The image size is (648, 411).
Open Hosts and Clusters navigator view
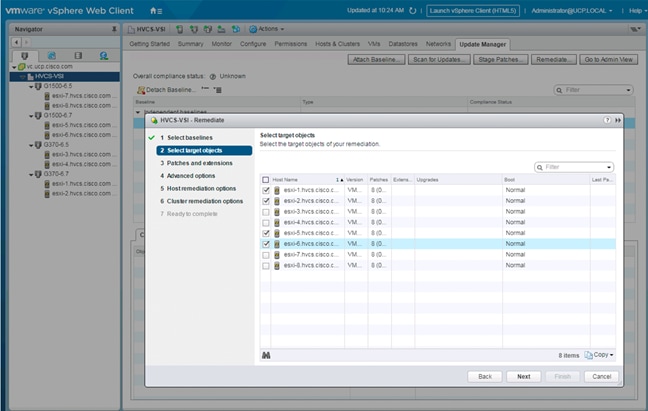[25, 56]
